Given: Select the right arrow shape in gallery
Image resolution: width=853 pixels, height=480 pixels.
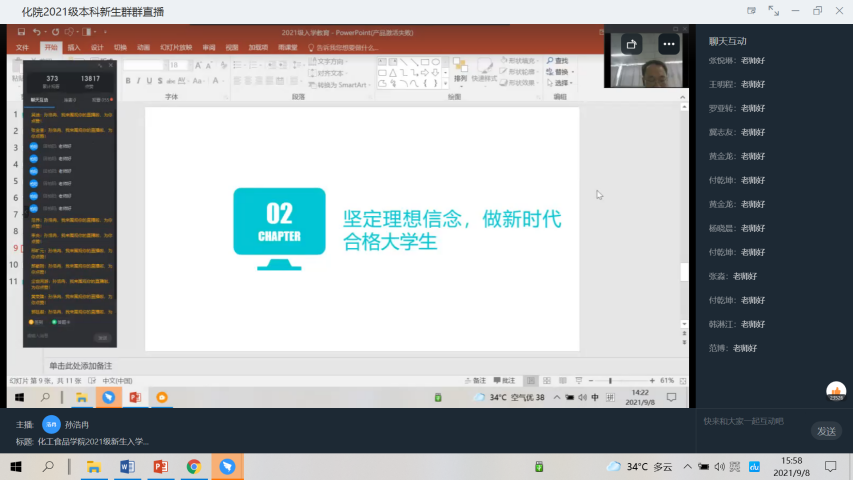Looking at the screenshot, I should tap(425, 72).
